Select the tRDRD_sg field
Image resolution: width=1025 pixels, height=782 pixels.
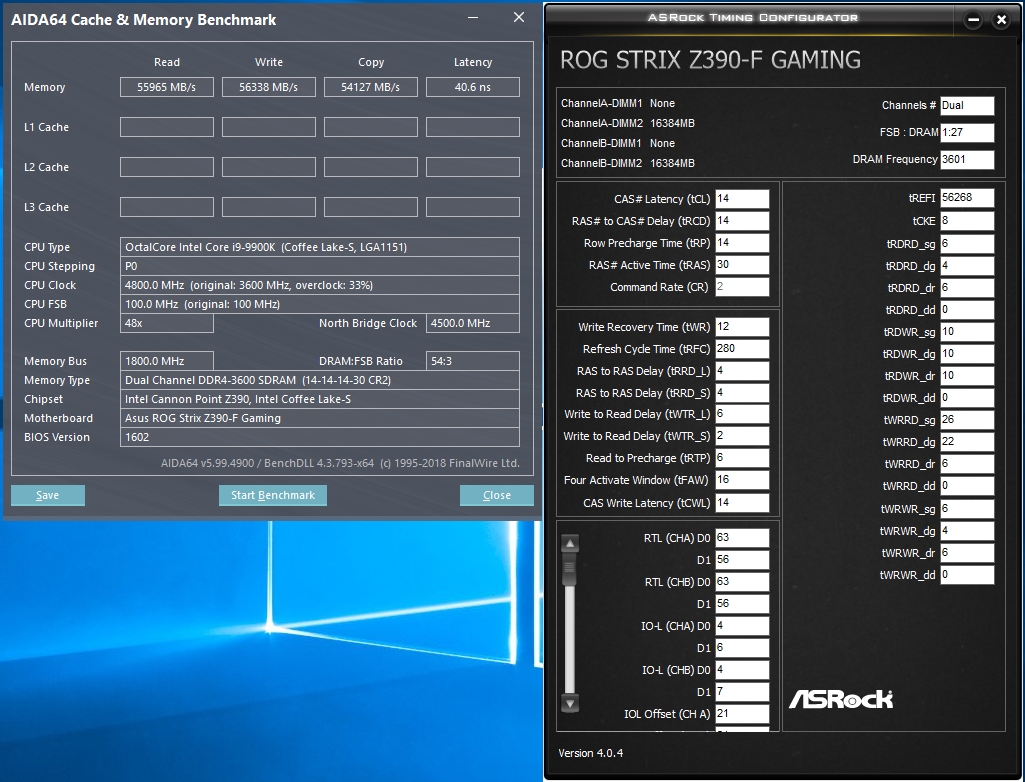coord(967,244)
